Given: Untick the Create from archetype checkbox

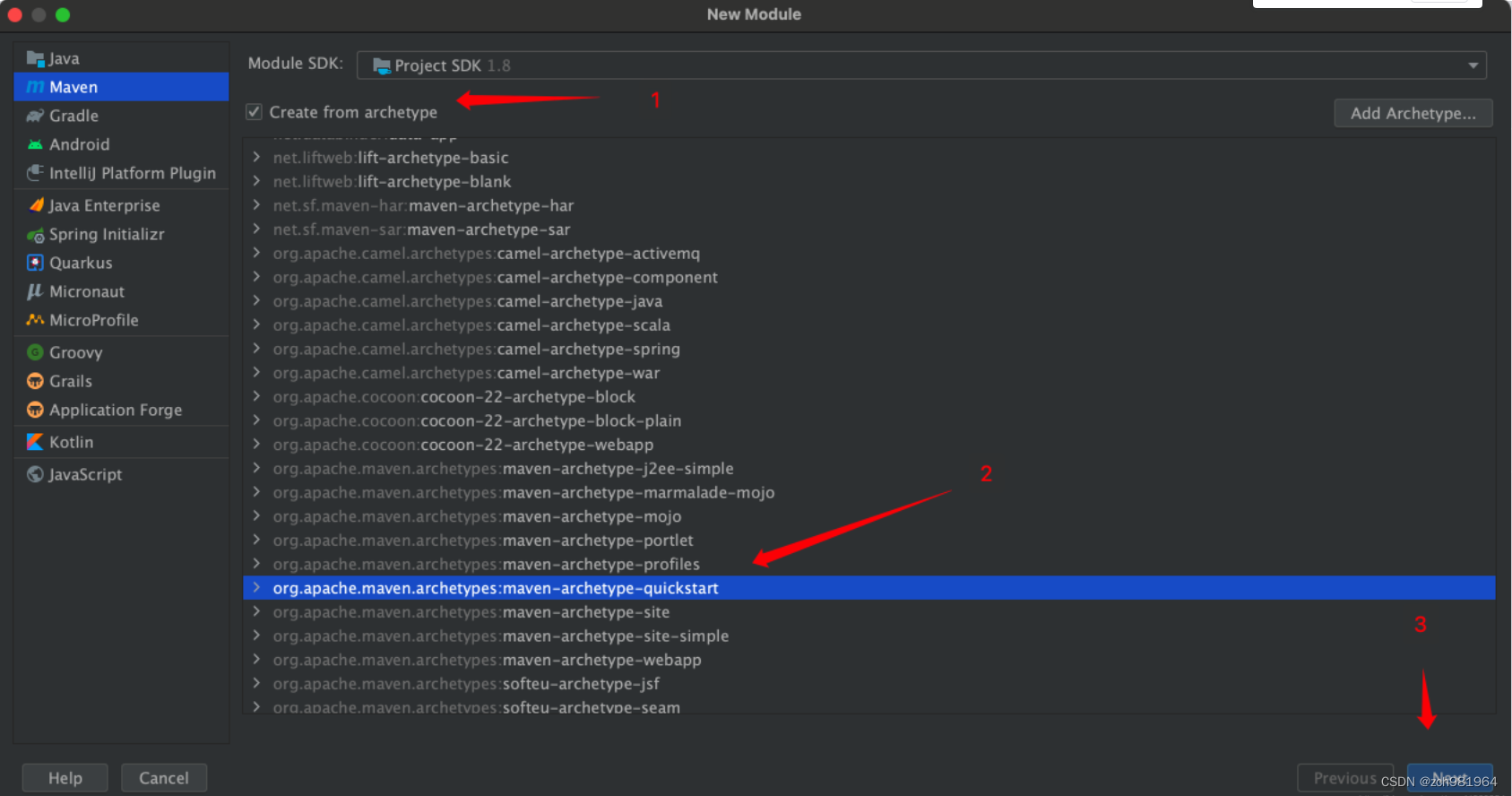Looking at the screenshot, I should coord(255,112).
